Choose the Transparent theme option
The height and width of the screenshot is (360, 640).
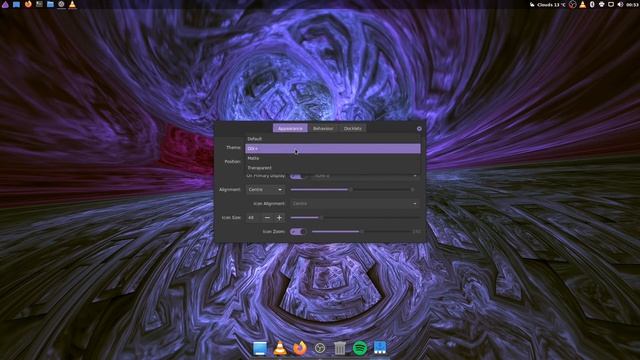(333, 168)
